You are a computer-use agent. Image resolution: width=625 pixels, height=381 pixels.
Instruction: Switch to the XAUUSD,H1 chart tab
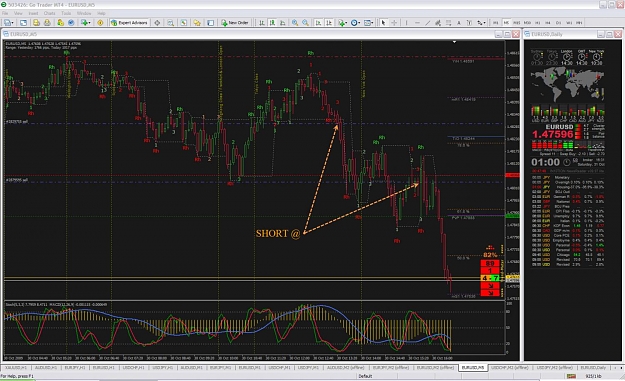pos(16,367)
